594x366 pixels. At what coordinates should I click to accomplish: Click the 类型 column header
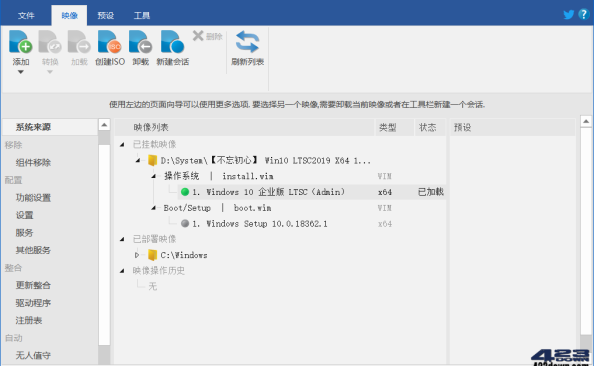(394, 127)
